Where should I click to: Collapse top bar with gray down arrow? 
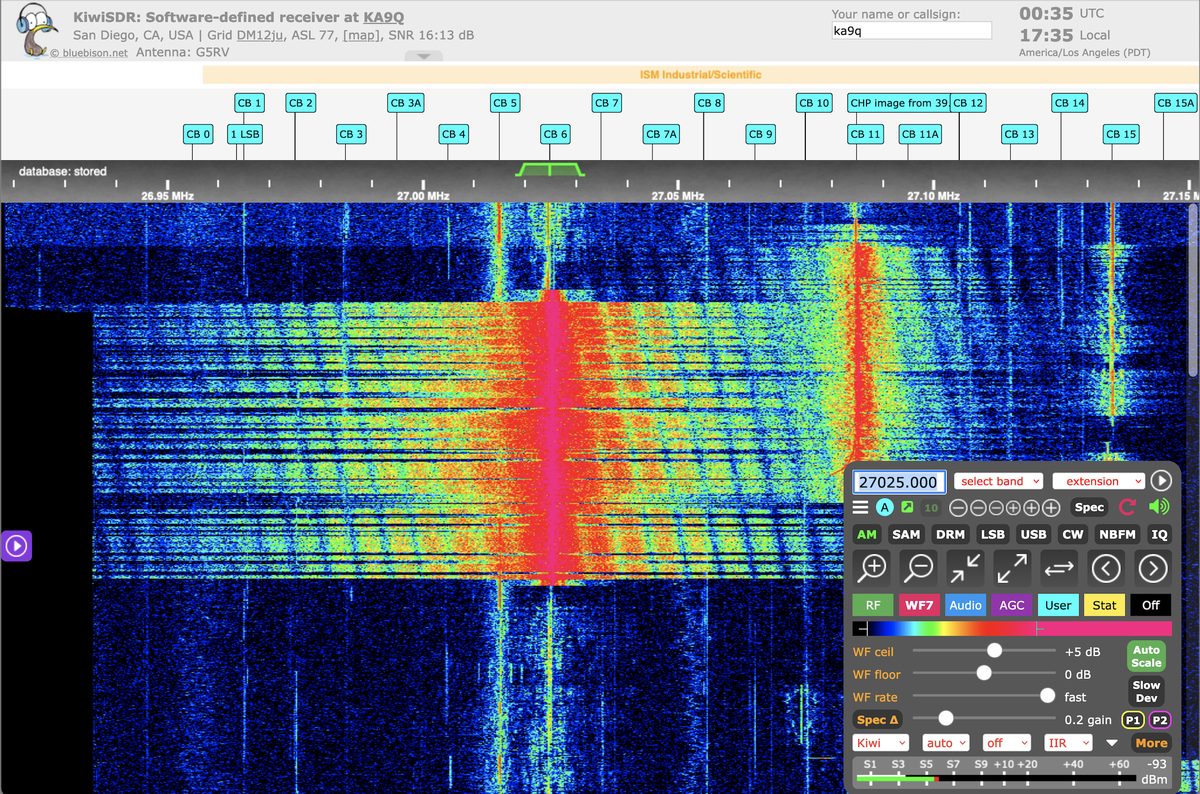[424, 57]
